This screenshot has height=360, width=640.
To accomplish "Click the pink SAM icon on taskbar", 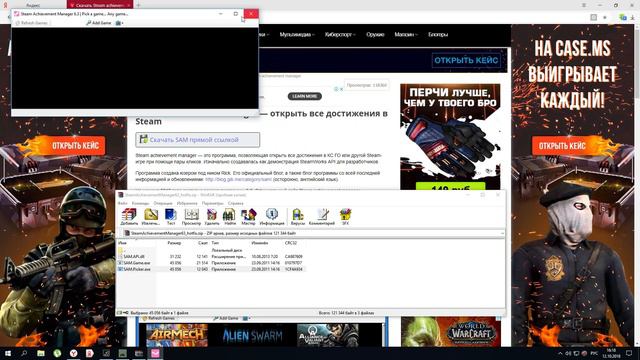I will point(155,353).
